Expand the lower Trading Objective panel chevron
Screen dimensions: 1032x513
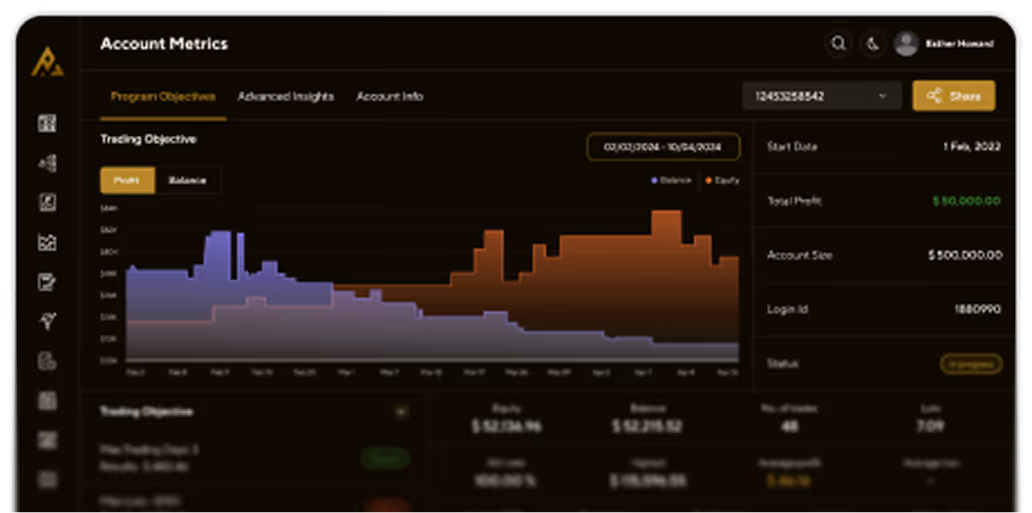coord(401,411)
